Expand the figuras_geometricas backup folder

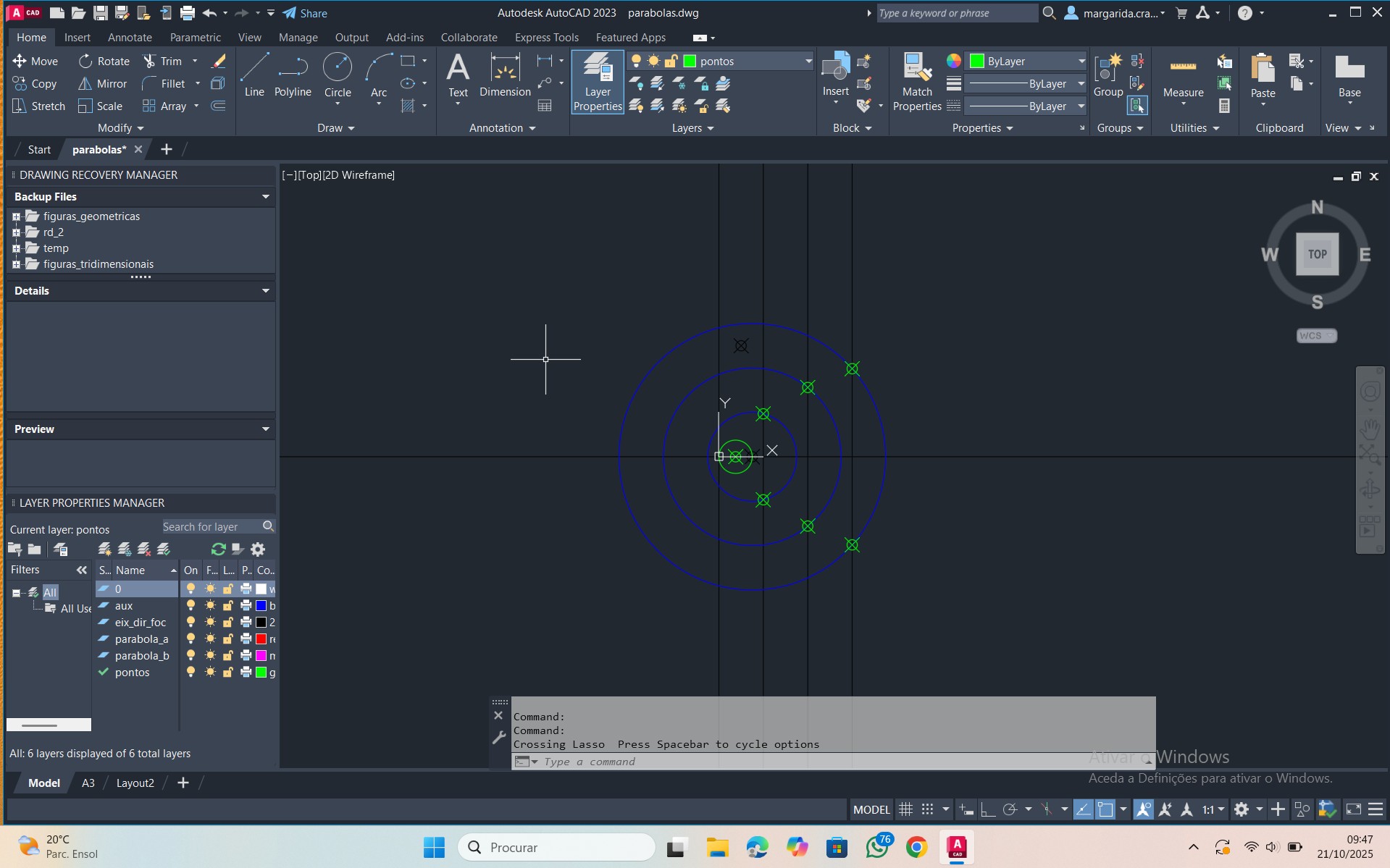click(x=16, y=216)
